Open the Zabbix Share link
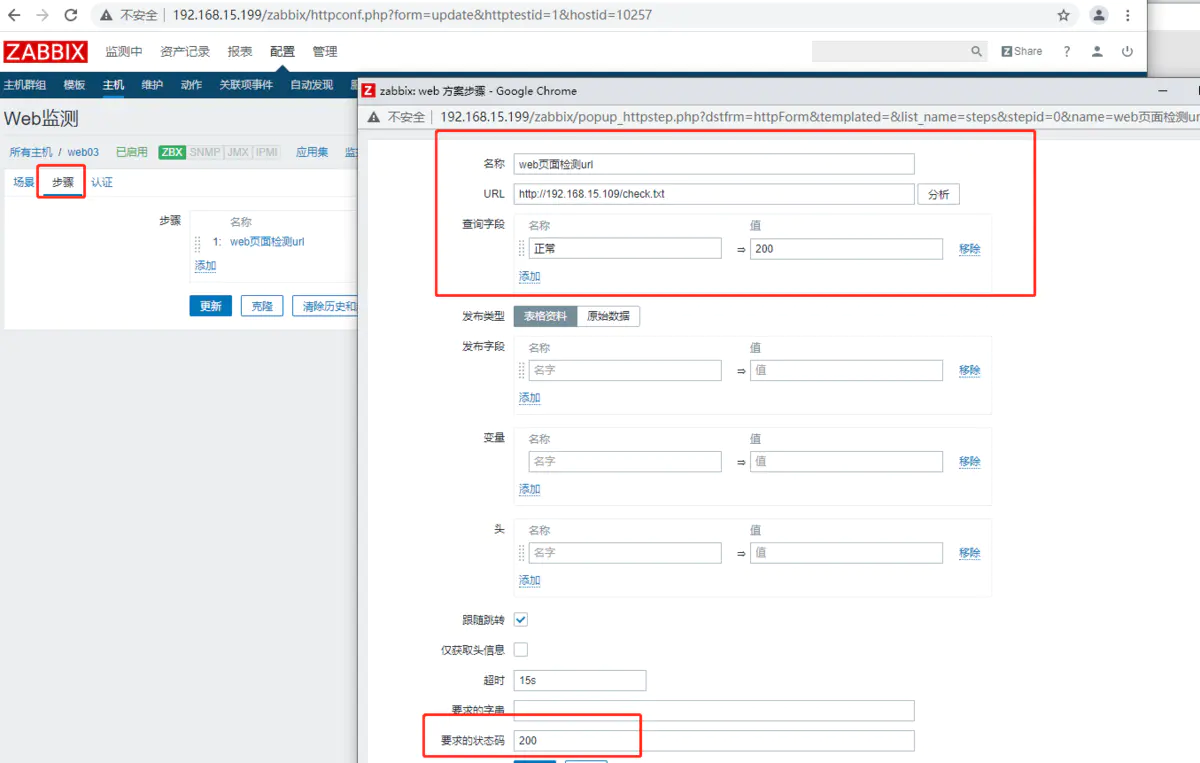This screenshot has width=1200, height=763. coord(1022,51)
